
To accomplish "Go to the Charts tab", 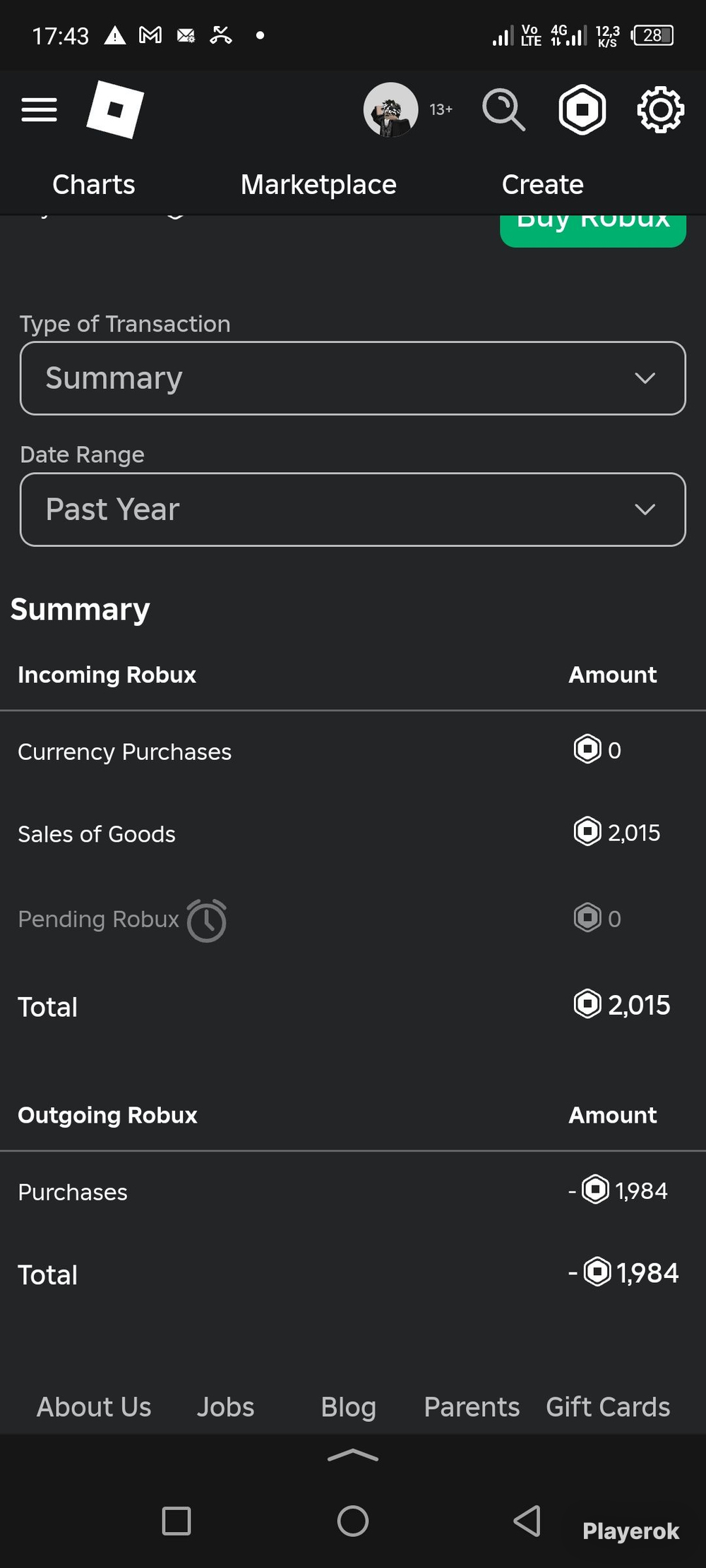I will click(94, 185).
